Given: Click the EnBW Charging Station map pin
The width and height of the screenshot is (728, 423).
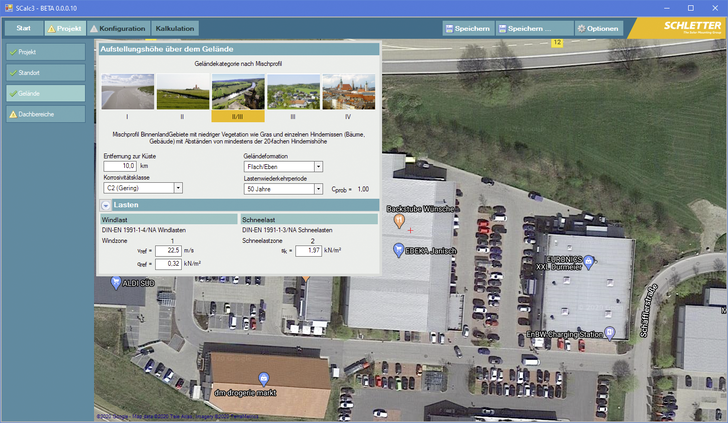Looking at the screenshot, I should (x=609, y=332).
